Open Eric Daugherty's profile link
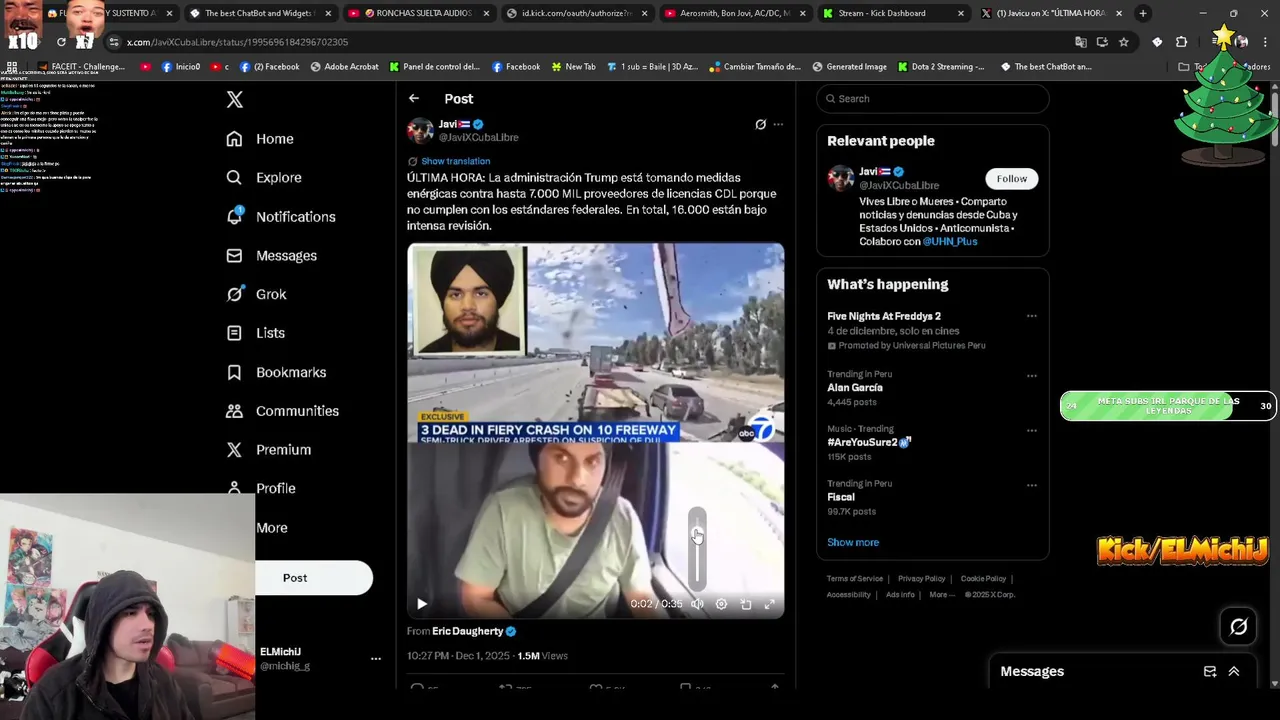This screenshot has width=1280, height=720. [468, 632]
